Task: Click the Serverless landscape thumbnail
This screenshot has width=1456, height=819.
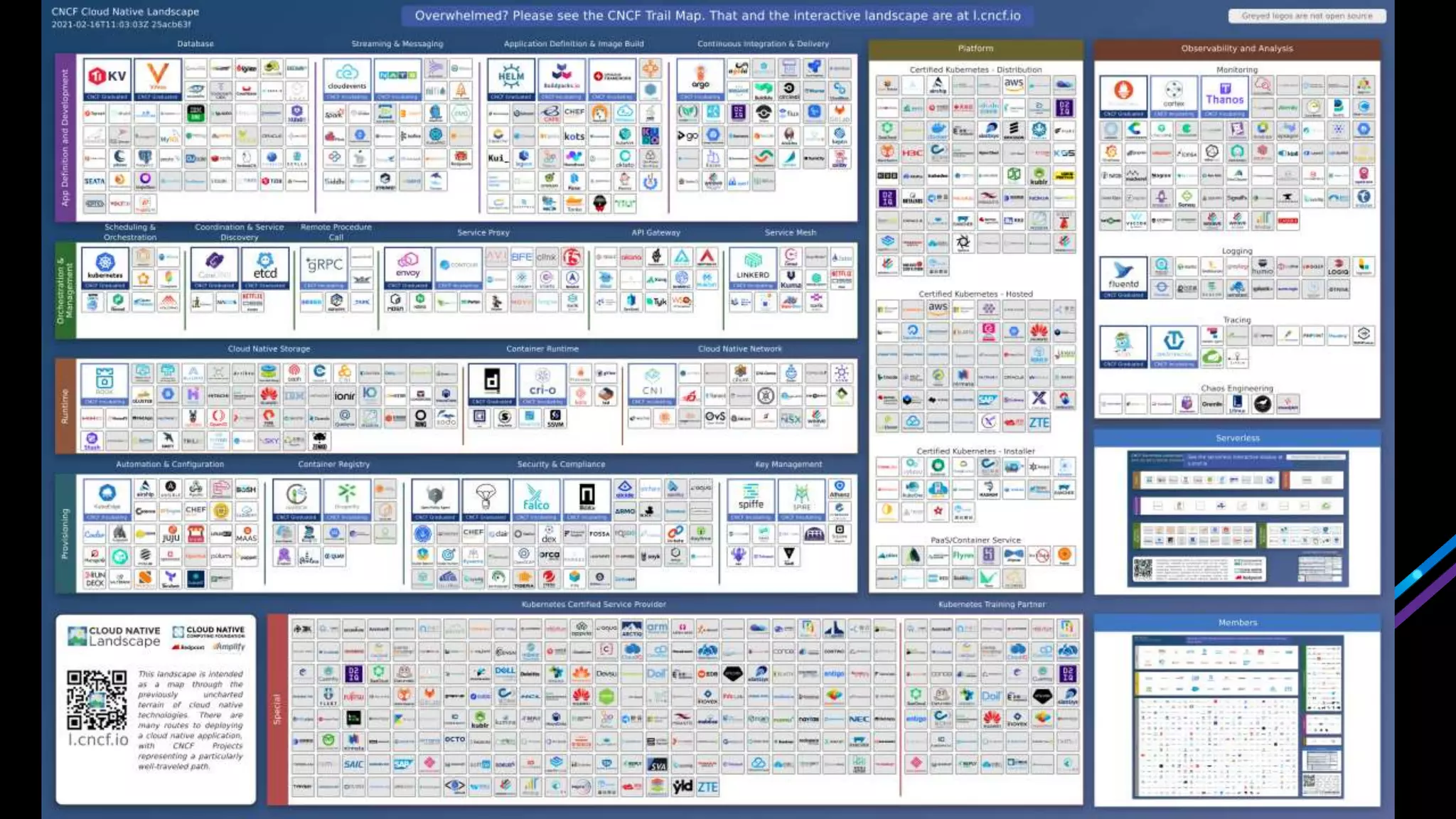Action: click(1237, 518)
